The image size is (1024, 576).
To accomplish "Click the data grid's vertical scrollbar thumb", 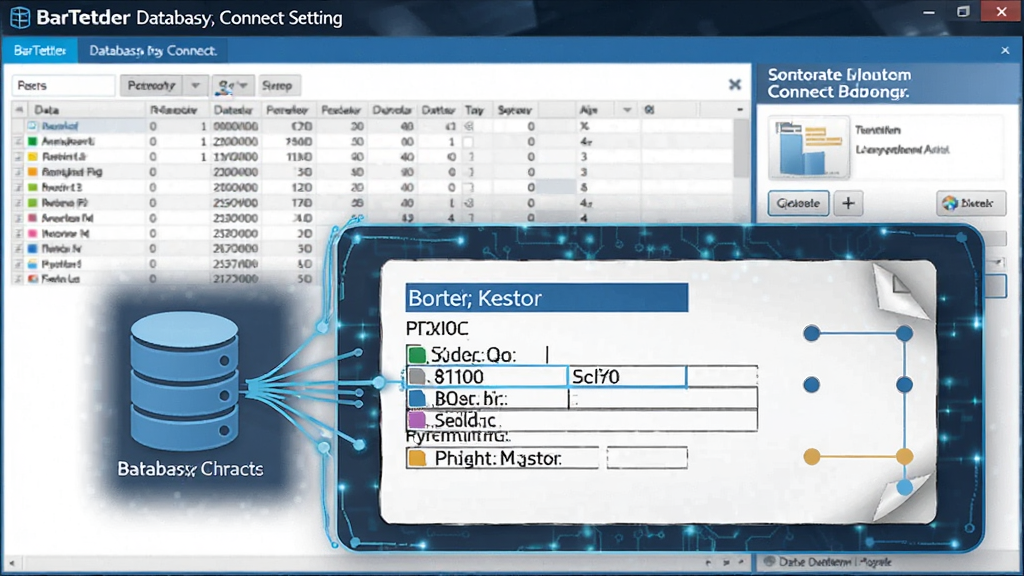I will [741, 148].
